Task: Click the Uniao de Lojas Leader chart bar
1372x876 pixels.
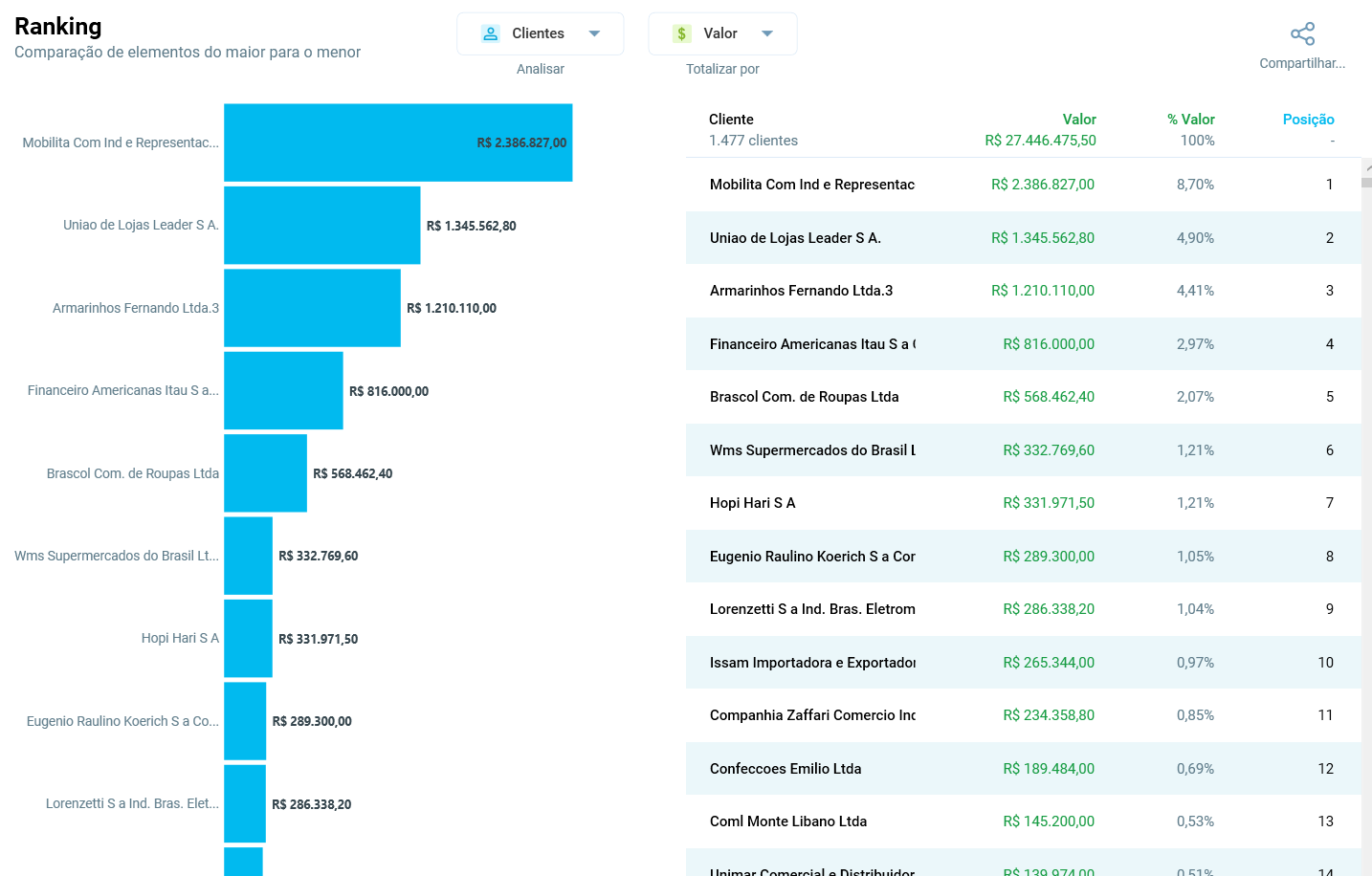Action: coord(322,226)
